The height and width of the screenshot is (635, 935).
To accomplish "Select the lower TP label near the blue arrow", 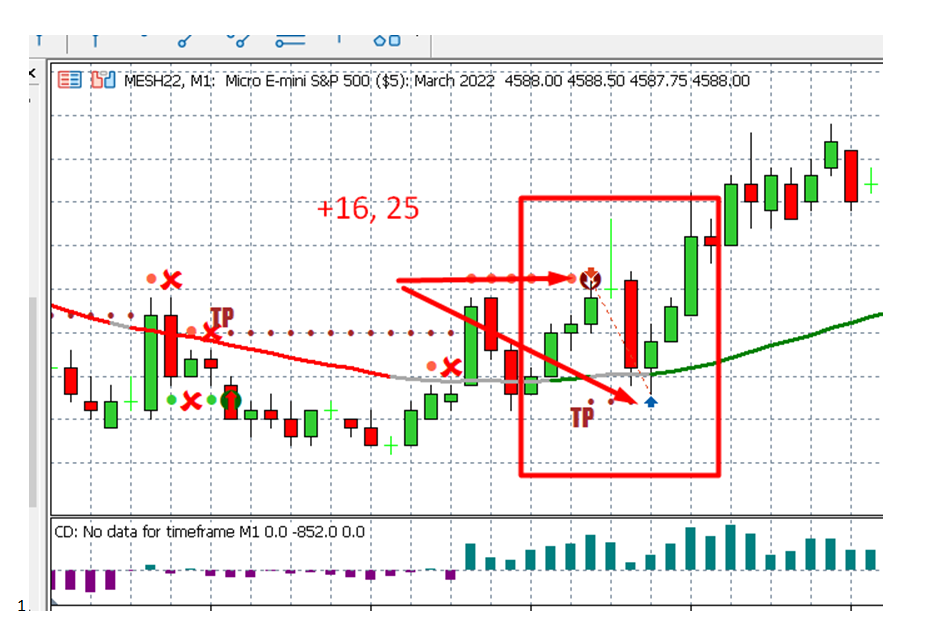I will click(x=582, y=417).
